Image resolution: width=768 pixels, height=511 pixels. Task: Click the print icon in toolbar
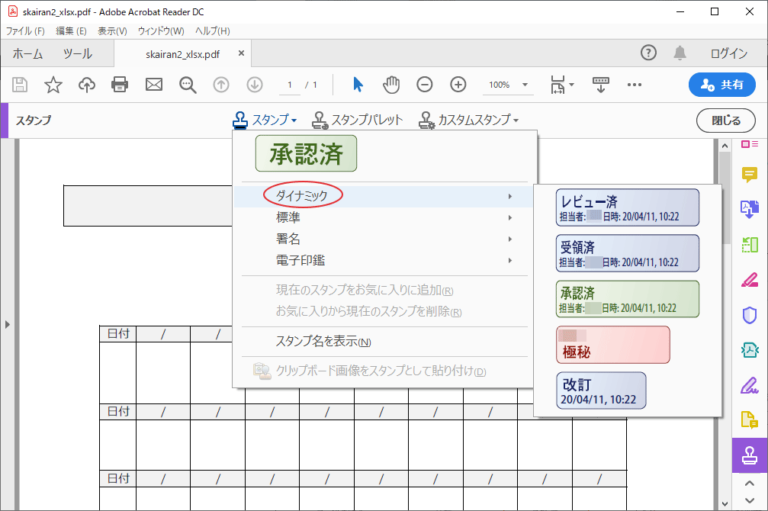(x=120, y=85)
